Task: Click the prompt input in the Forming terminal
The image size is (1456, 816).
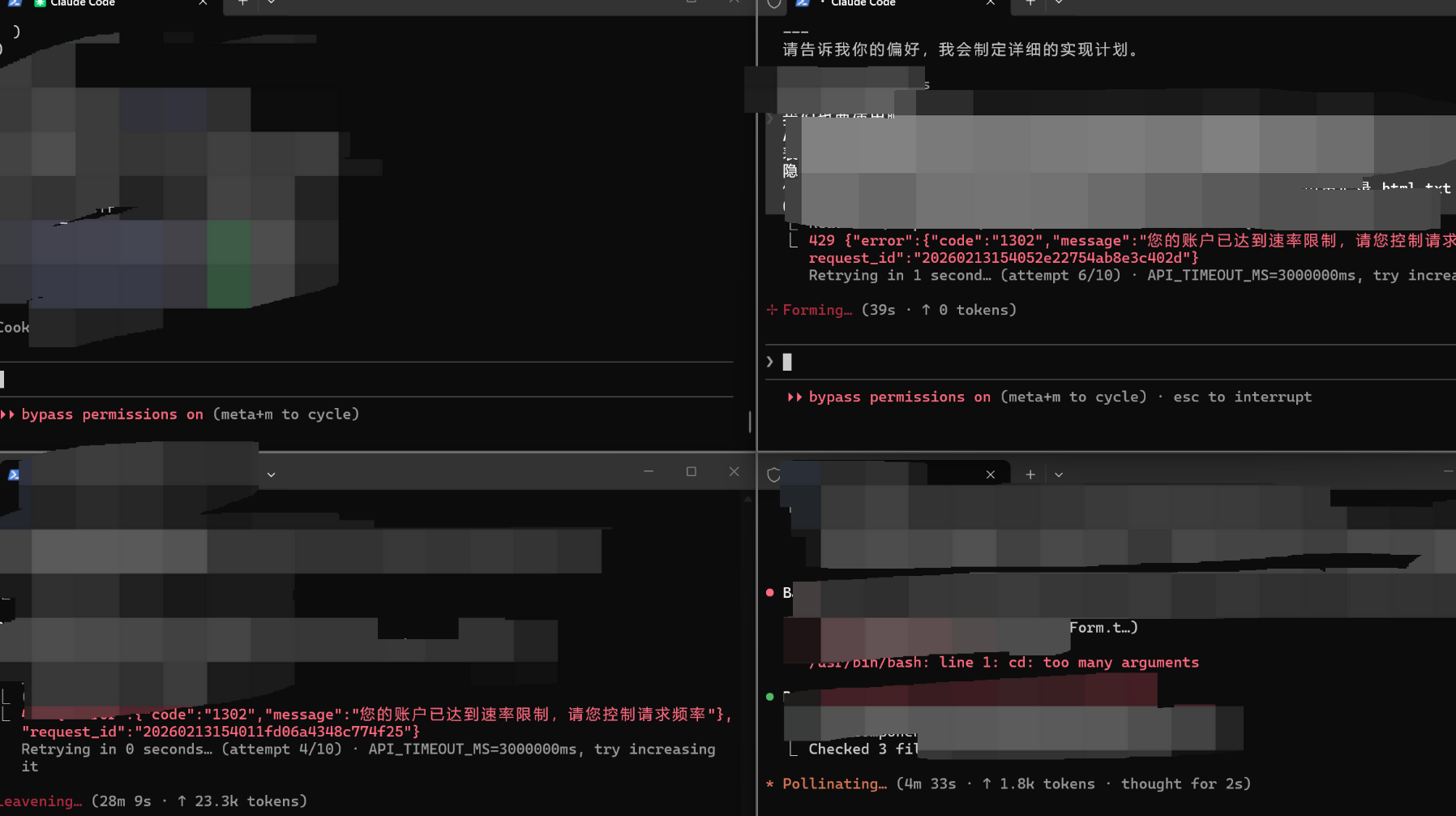Action: point(1054,362)
